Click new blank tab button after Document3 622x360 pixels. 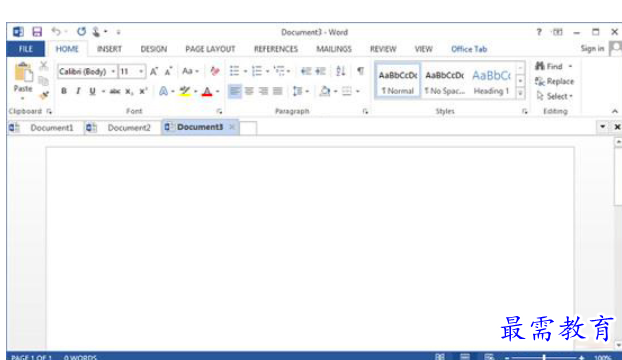coord(248,128)
